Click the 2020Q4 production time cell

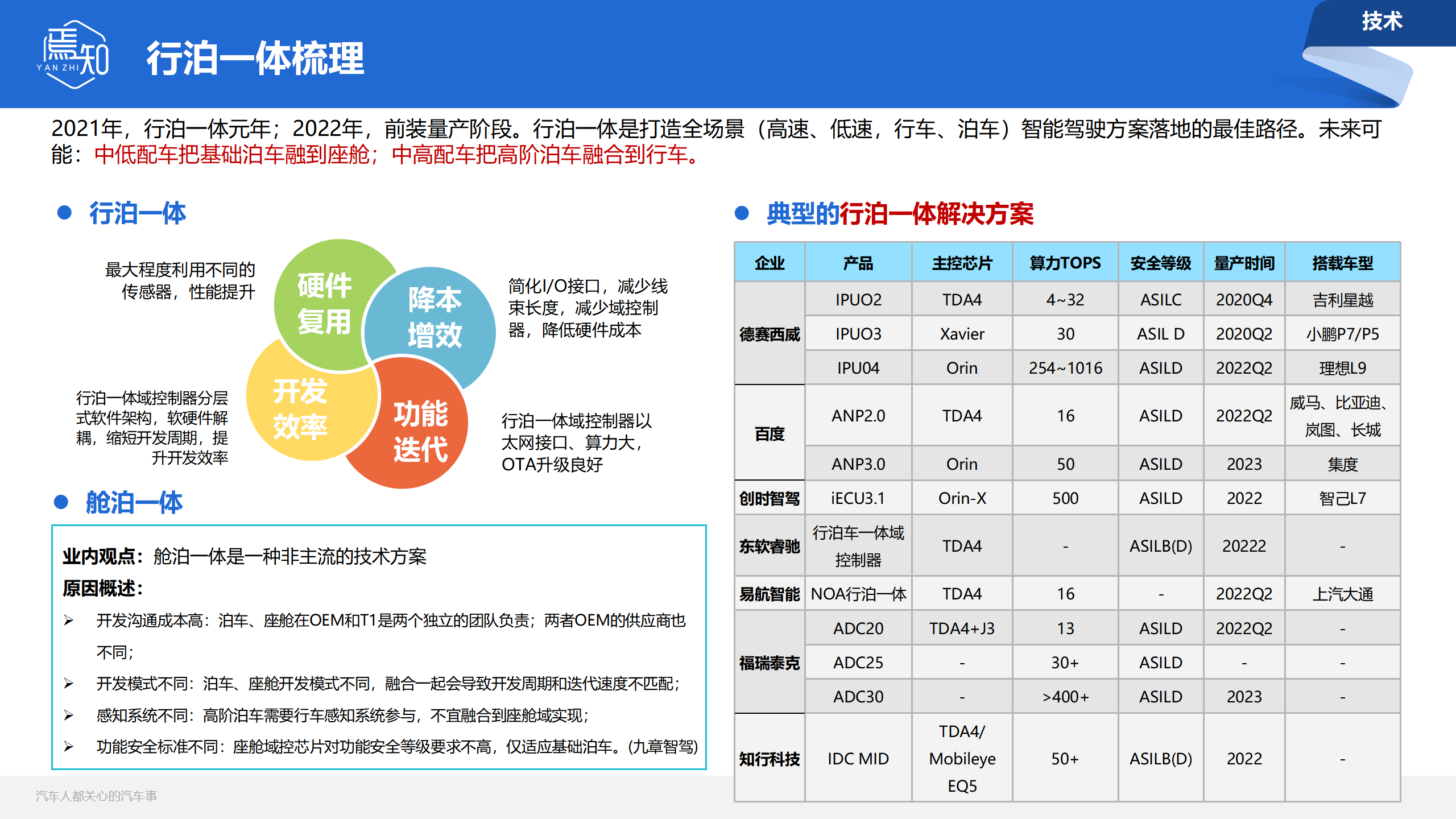click(1244, 300)
